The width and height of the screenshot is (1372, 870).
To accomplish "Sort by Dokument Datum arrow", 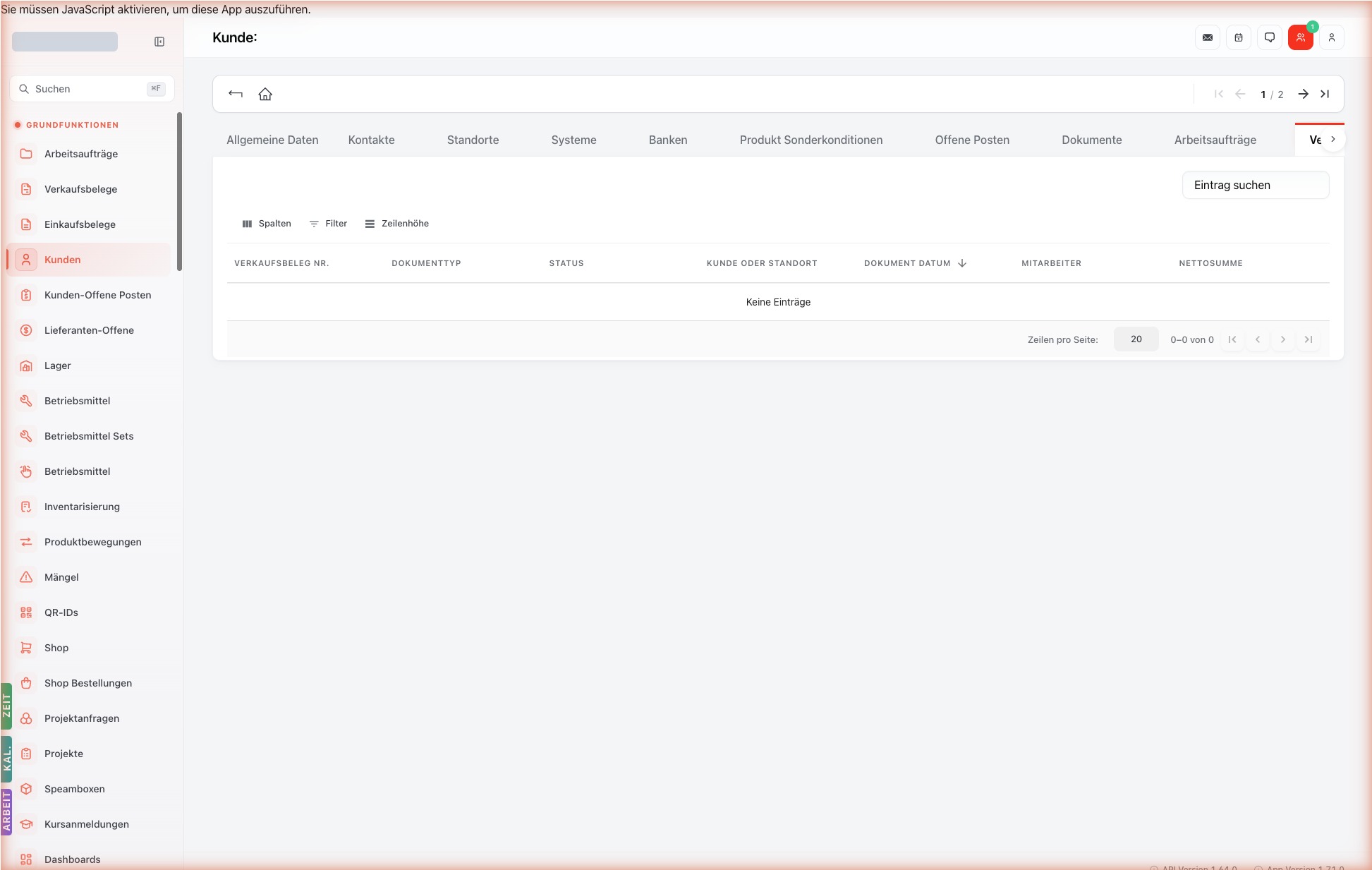I will (962, 263).
